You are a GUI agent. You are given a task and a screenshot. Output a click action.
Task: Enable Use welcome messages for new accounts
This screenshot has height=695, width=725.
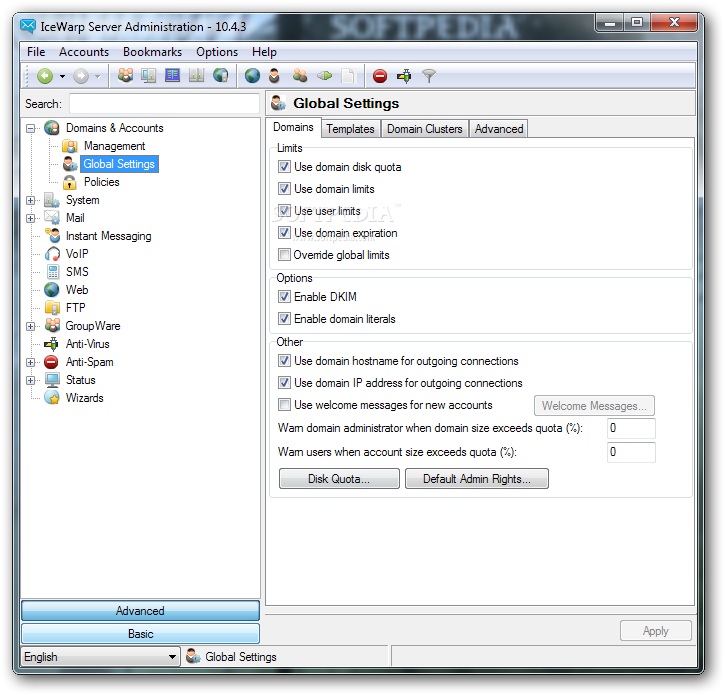click(x=284, y=405)
